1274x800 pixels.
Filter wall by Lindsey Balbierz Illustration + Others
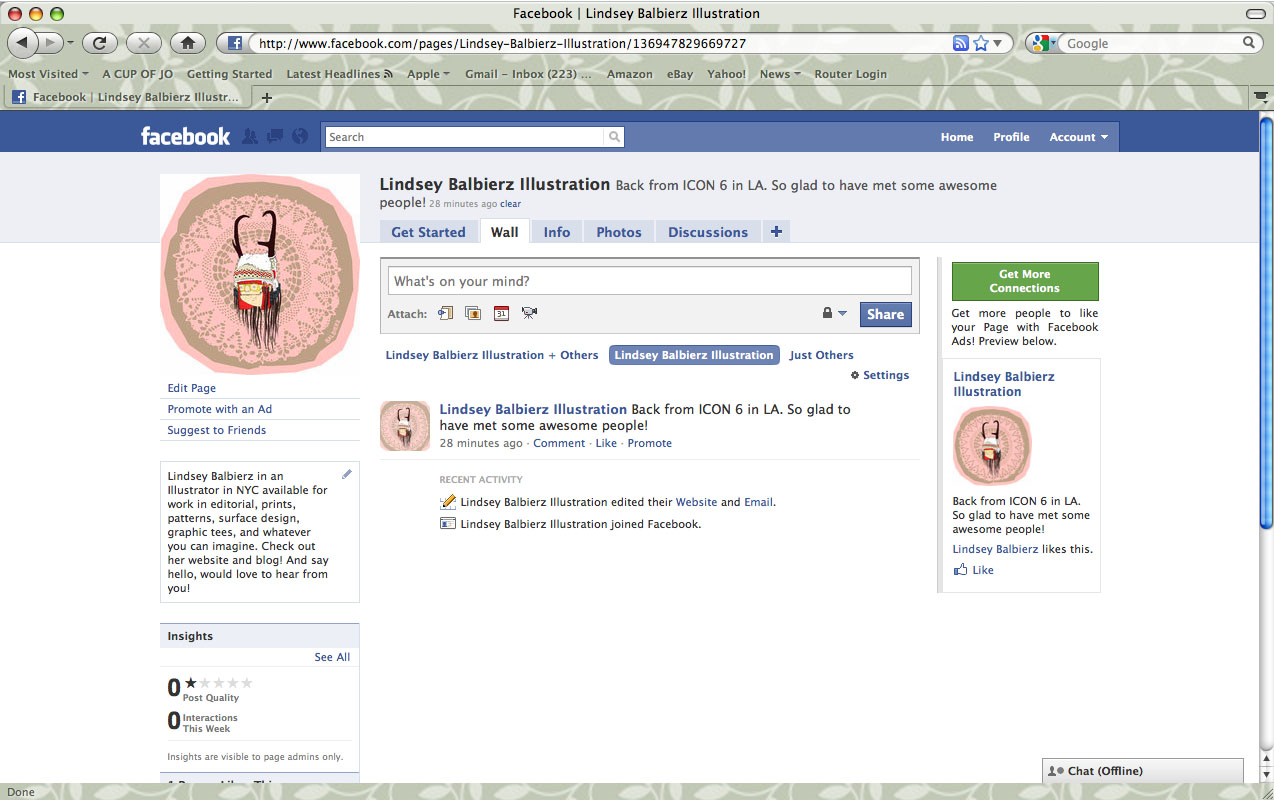pos(492,355)
